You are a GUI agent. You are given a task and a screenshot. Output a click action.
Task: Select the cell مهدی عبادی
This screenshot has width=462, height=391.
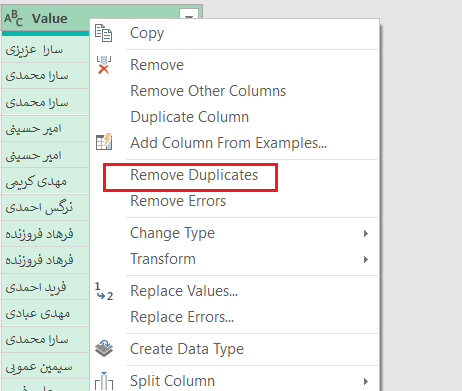45,313
